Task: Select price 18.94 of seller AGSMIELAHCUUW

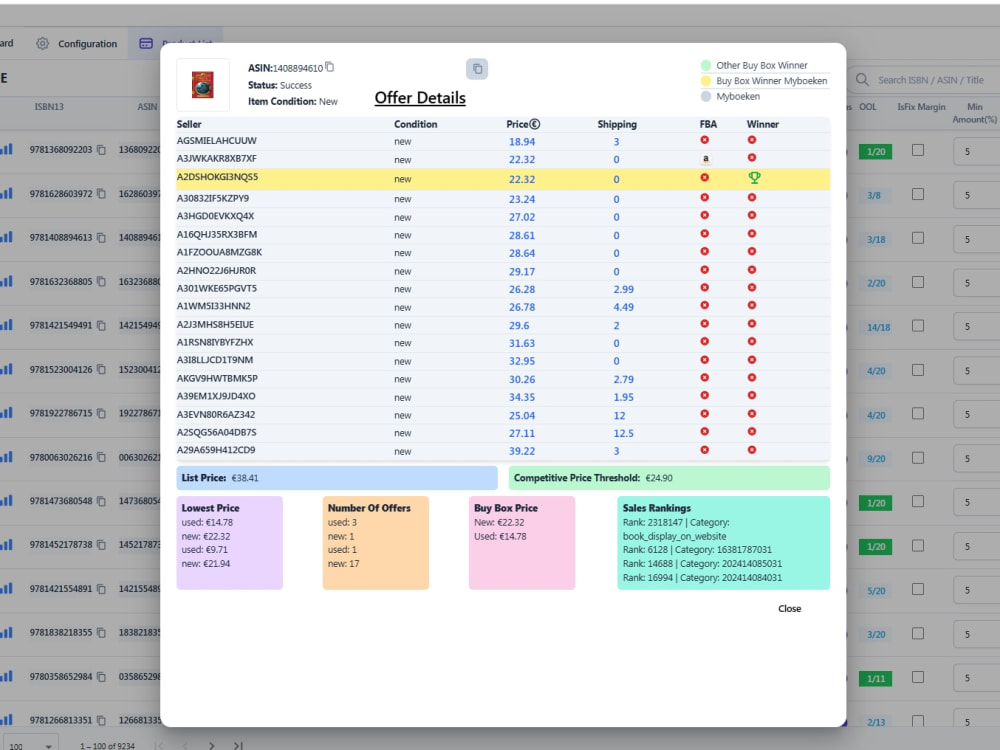Action: coord(522,142)
